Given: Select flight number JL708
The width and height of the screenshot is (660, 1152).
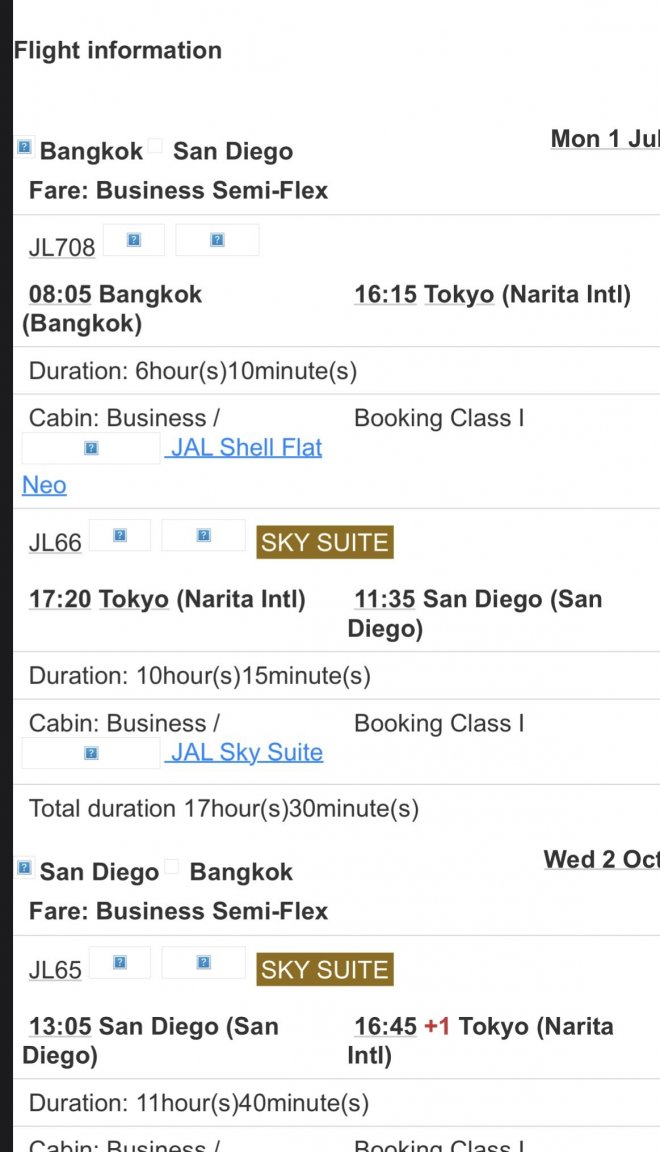Looking at the screenshot, I should tap(62, 247).
